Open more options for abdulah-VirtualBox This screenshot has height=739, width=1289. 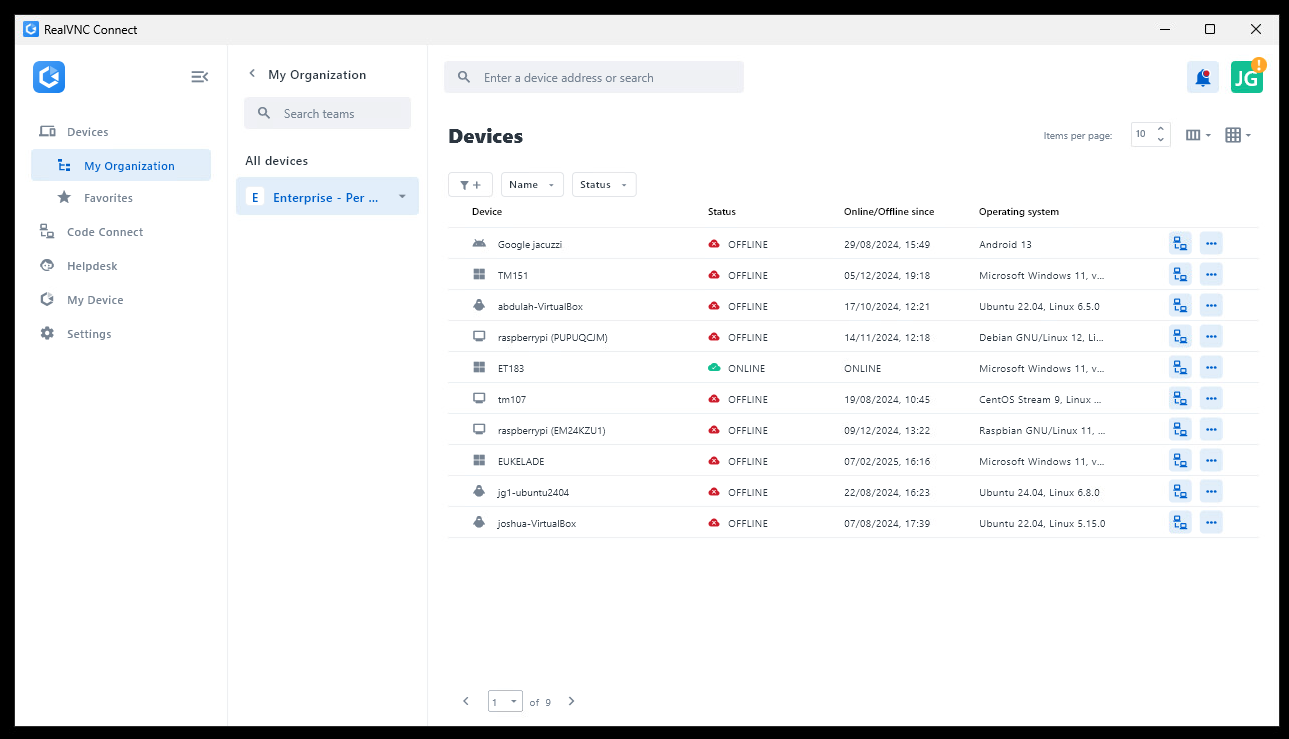[x=1211, y=306]
